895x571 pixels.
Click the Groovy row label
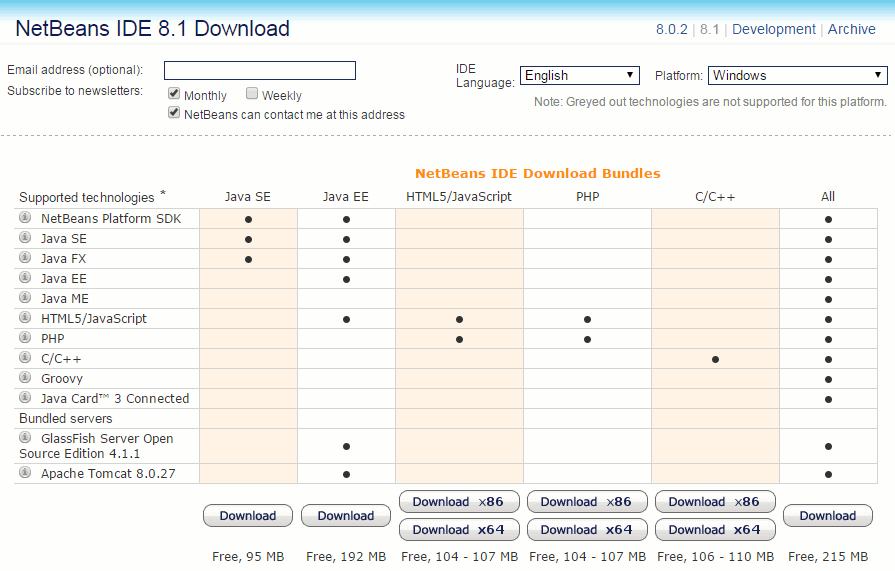tap(62, 379)
